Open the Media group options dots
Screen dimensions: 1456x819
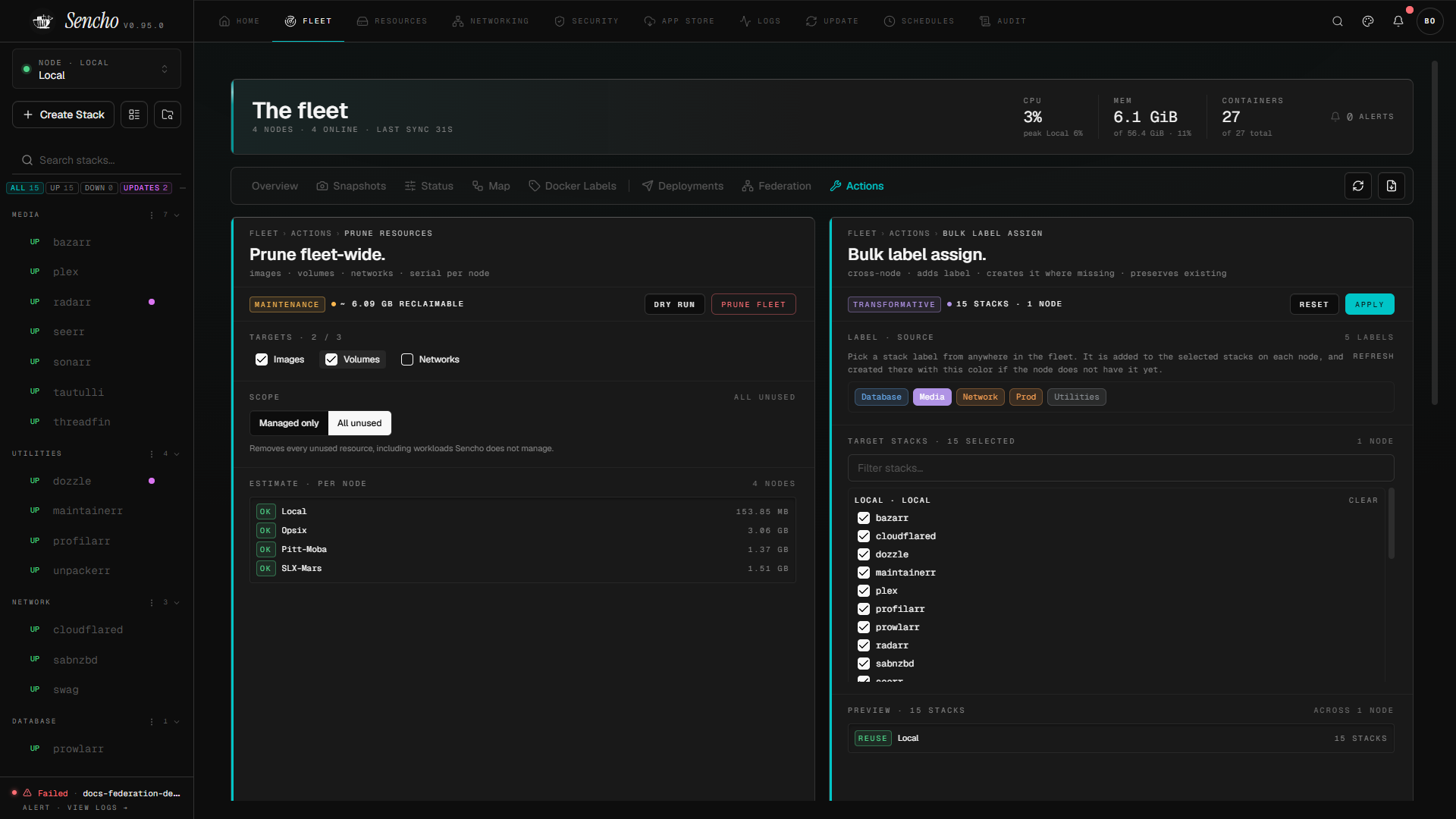(152, 215)
